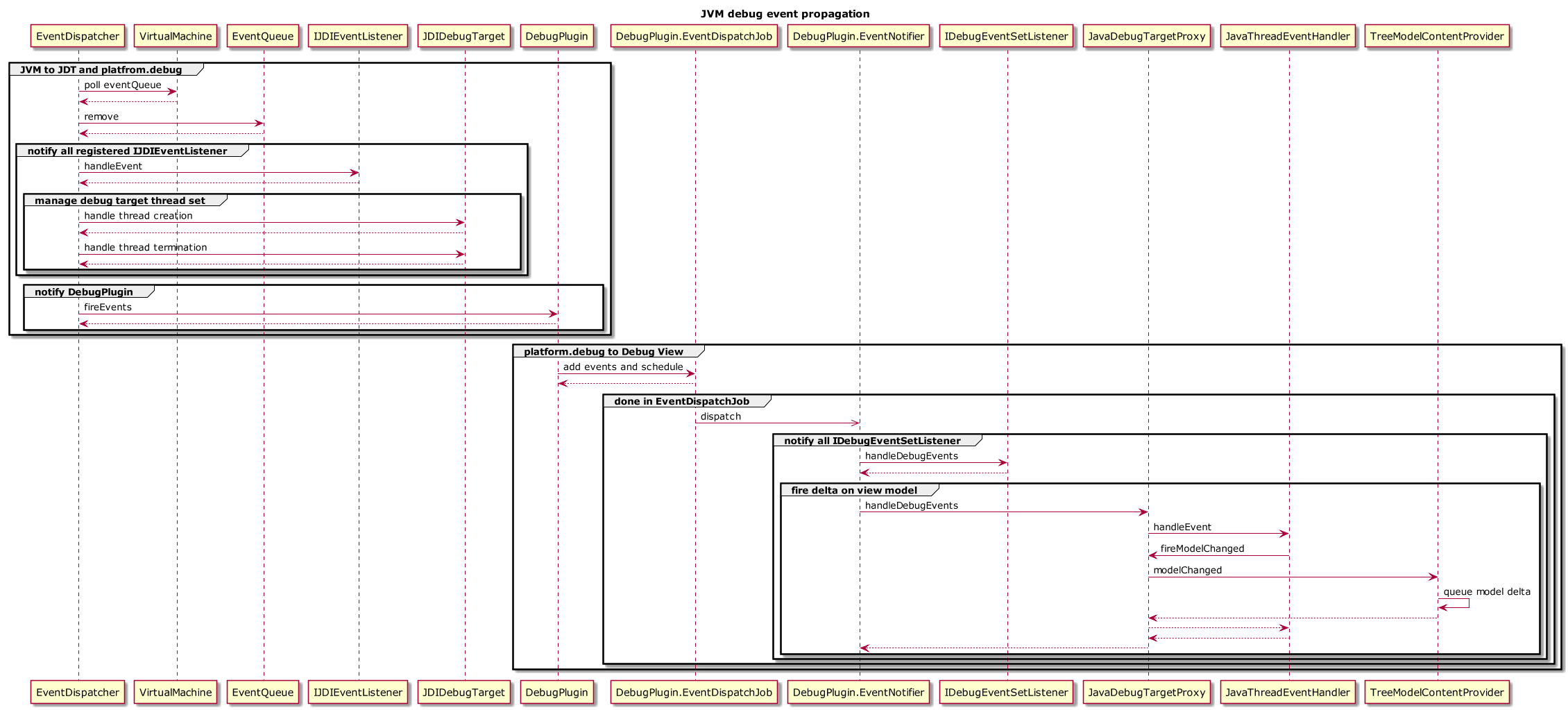Select the top VirtualMachine participant box

[176, 36]
